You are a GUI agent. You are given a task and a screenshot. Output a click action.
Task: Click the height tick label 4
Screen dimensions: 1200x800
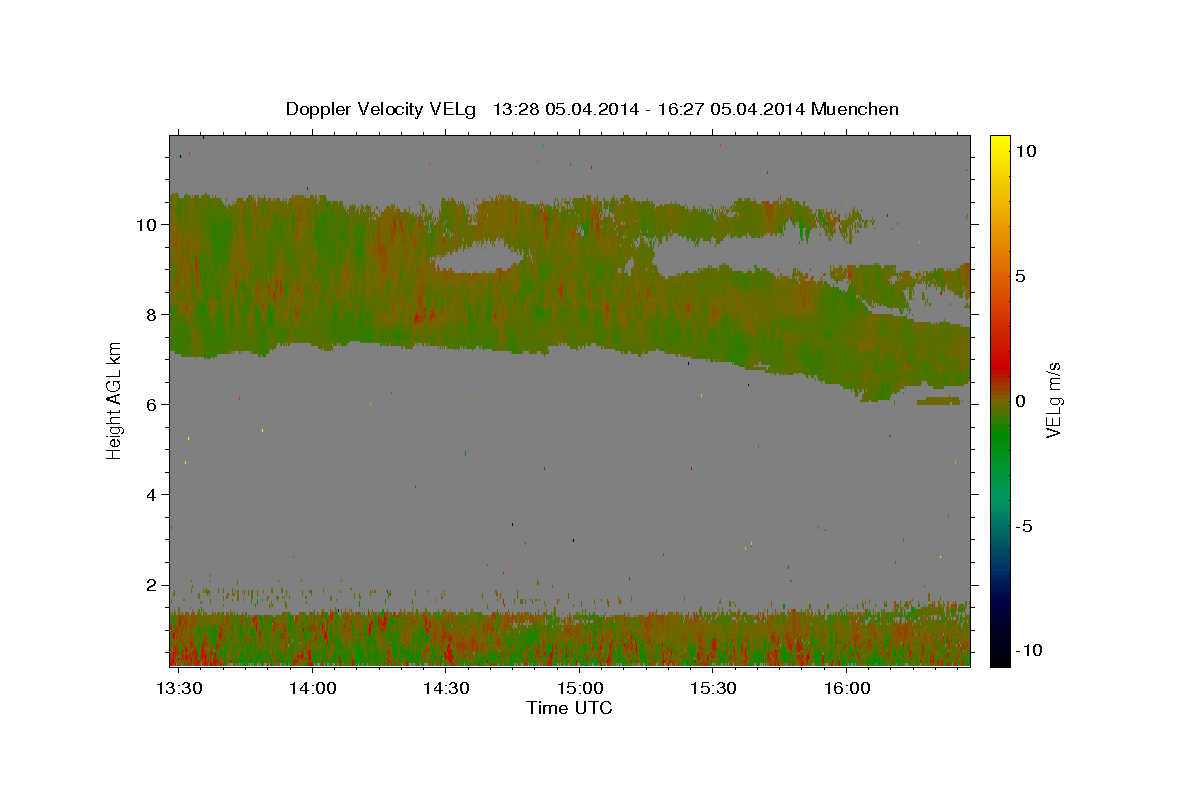(x=152, y=494)
